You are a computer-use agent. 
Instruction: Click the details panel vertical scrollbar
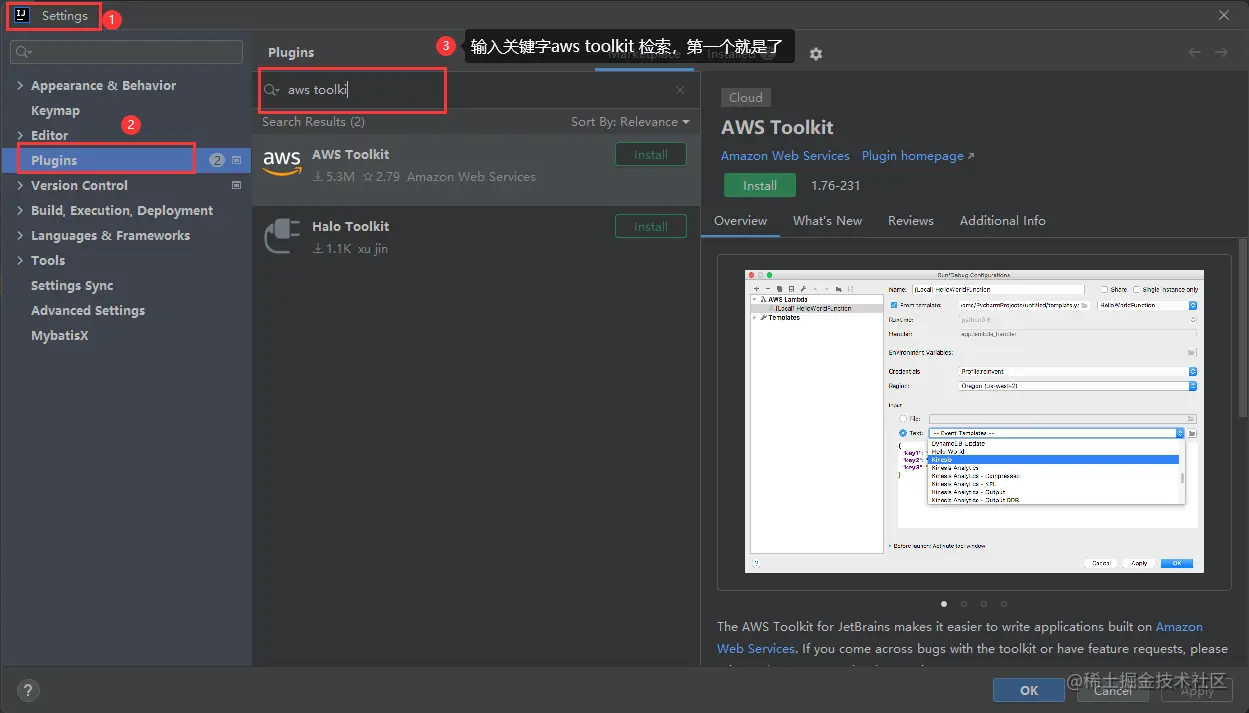click(x=1243, y=327)
